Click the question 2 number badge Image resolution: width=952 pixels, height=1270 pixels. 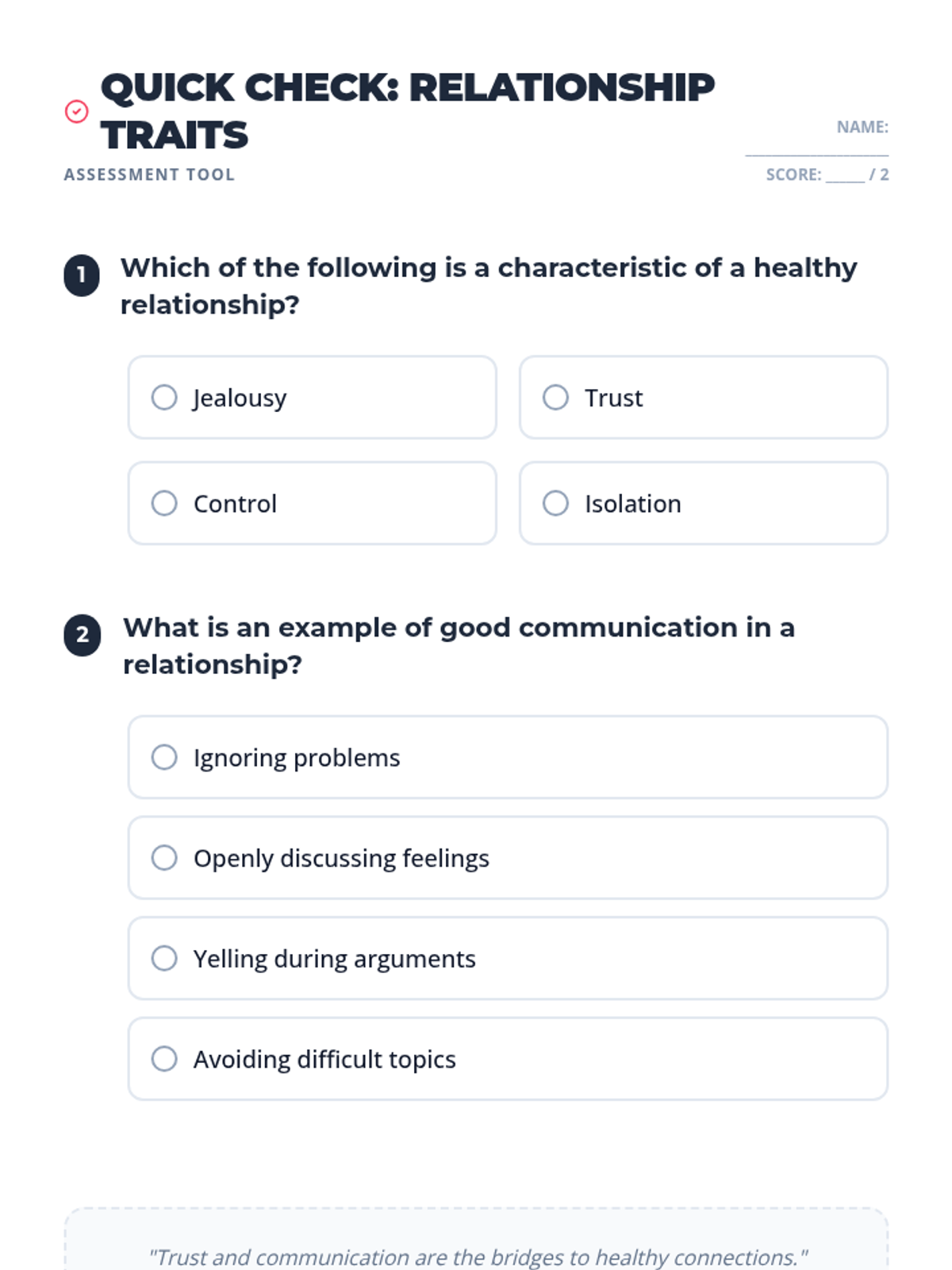pos(82,635)
